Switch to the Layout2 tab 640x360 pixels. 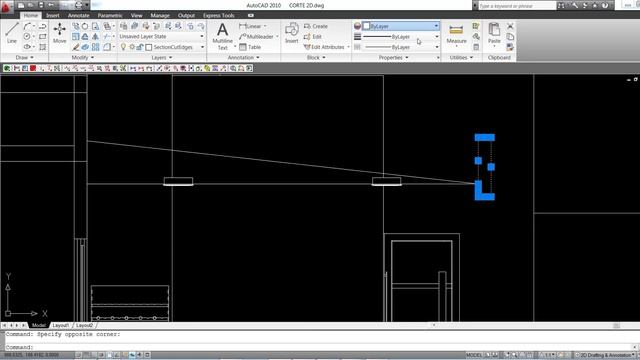84,325
